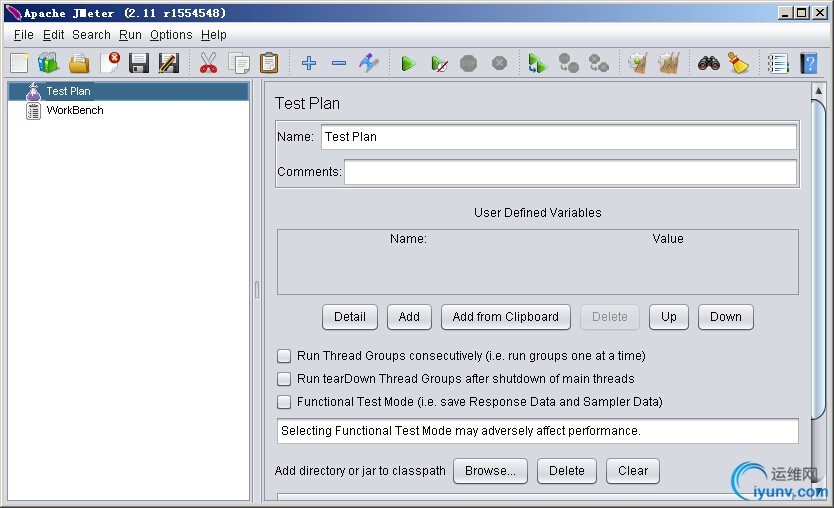Click the Value variables column header
The height and width of the screenshot is (508, 834).
668,239
